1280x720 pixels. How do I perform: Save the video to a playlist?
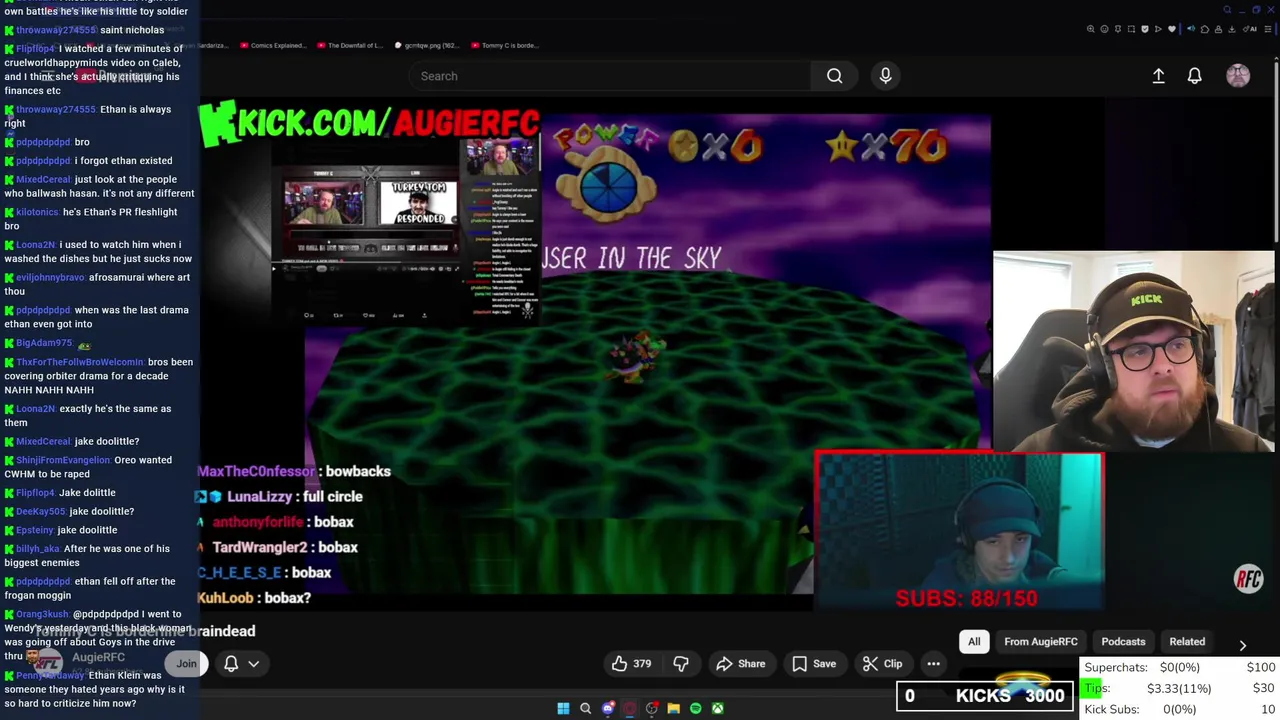(x=814, y=663)
